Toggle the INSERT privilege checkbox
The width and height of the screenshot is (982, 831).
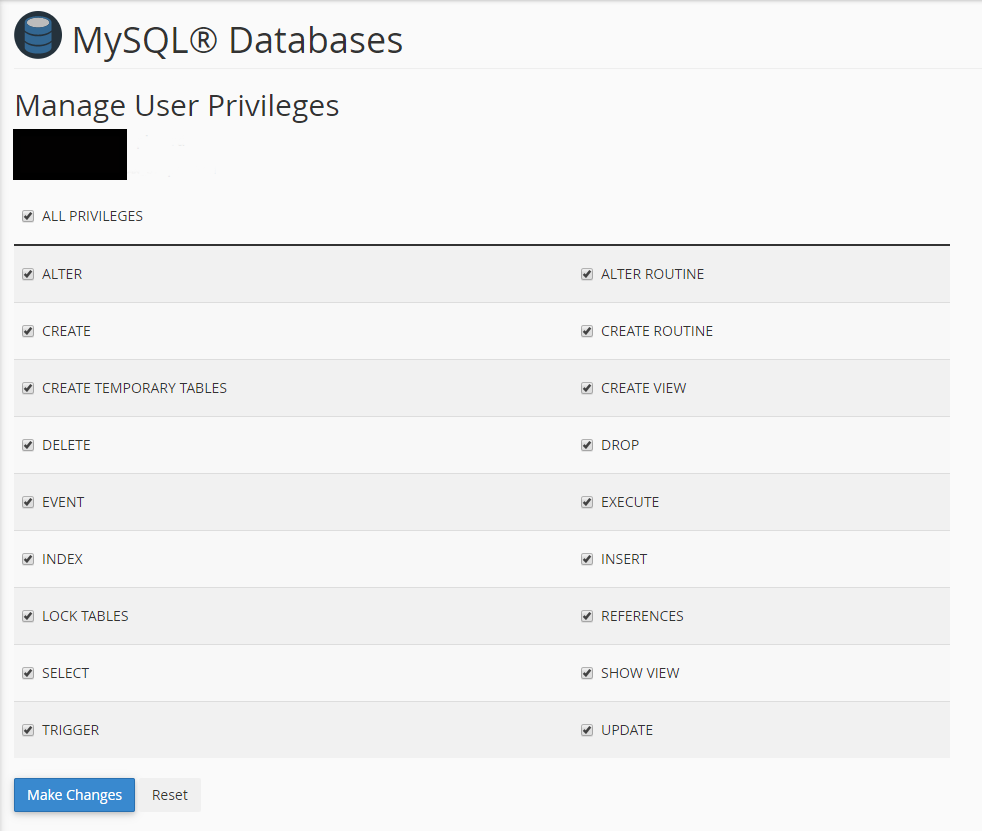(587, 559)
